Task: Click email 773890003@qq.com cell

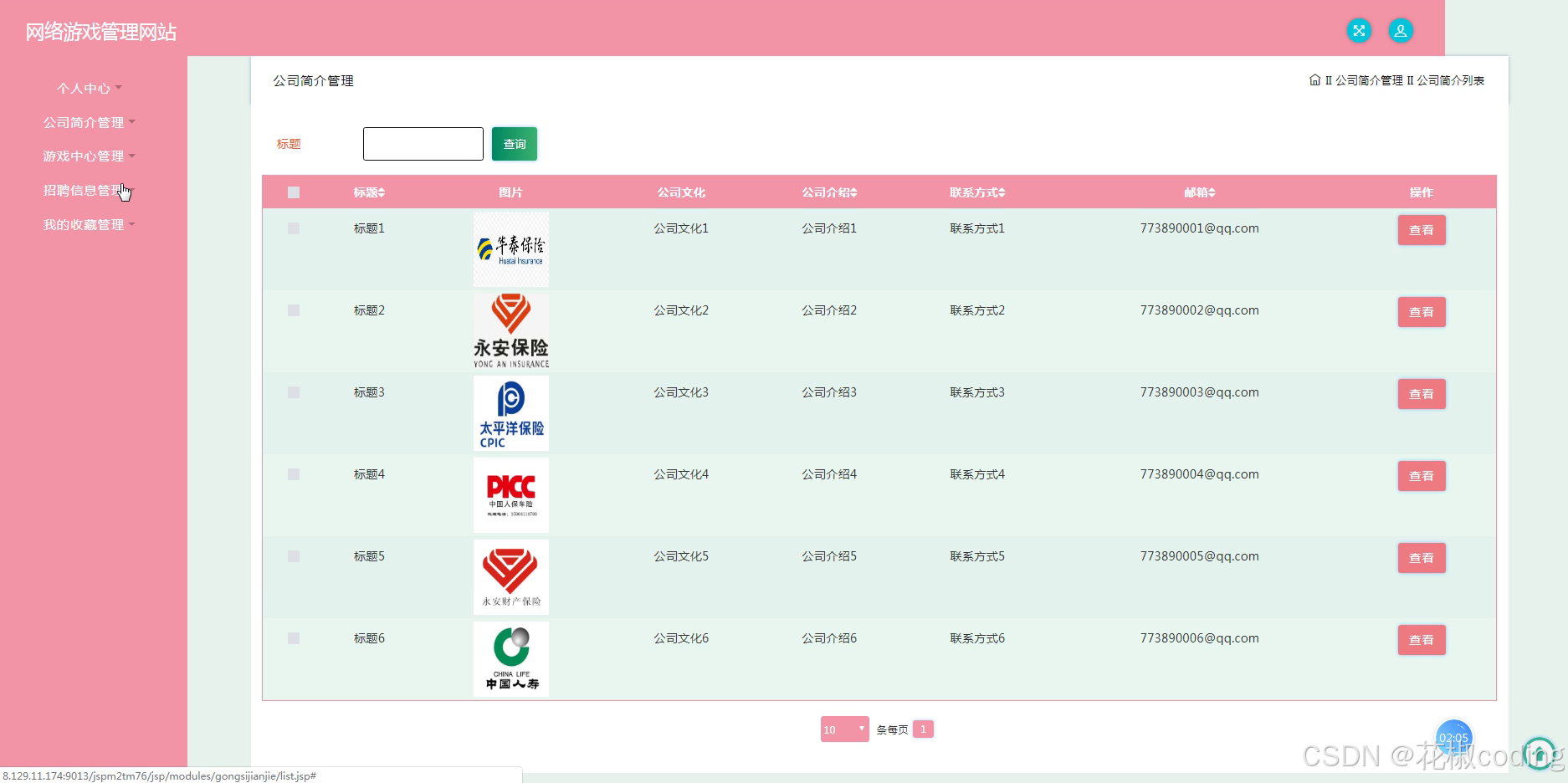Action: (x=1199, y=392)
